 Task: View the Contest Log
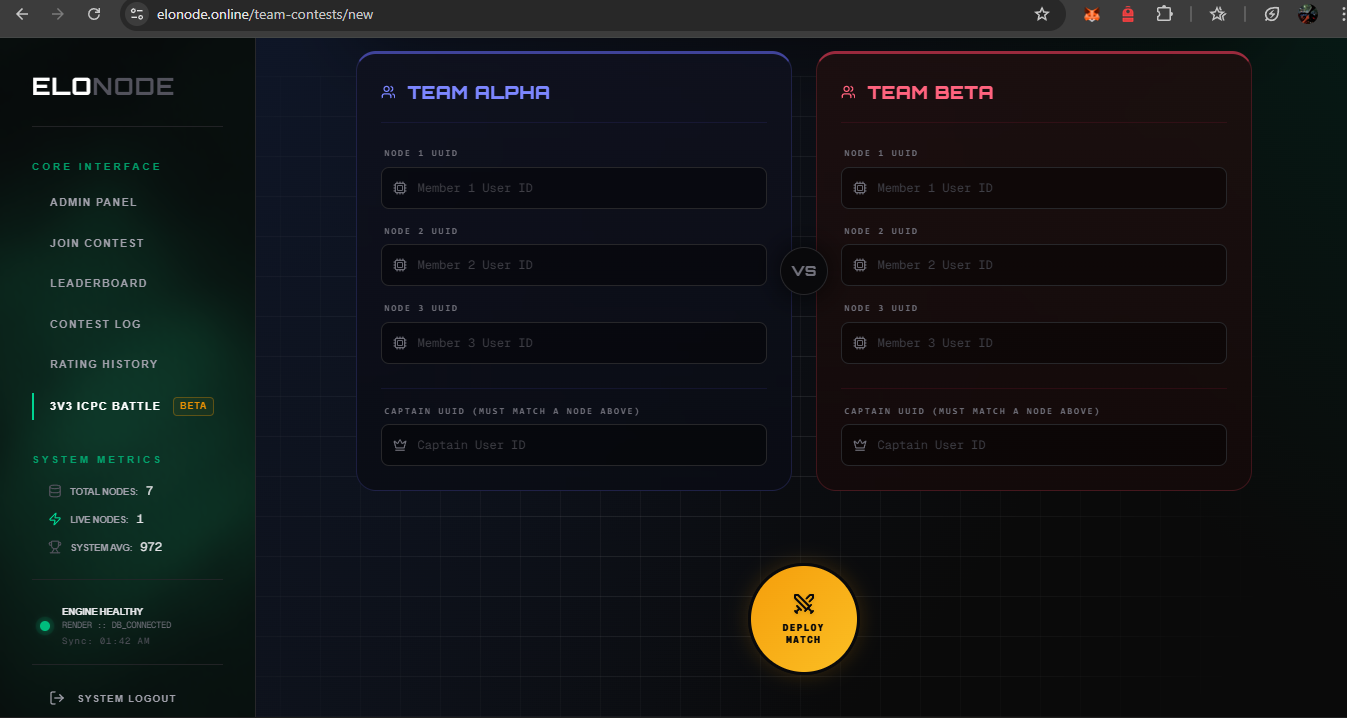point(95,324)
